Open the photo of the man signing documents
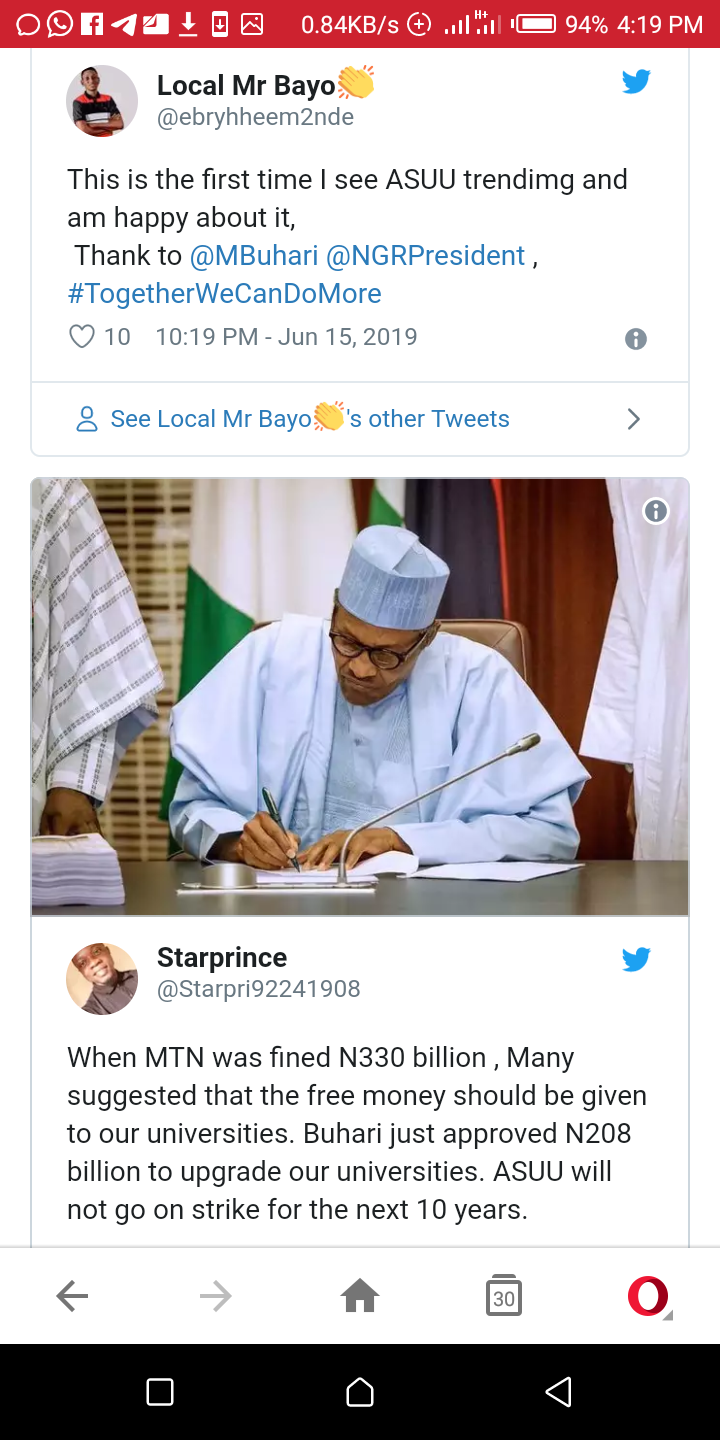 coord(360,697)
